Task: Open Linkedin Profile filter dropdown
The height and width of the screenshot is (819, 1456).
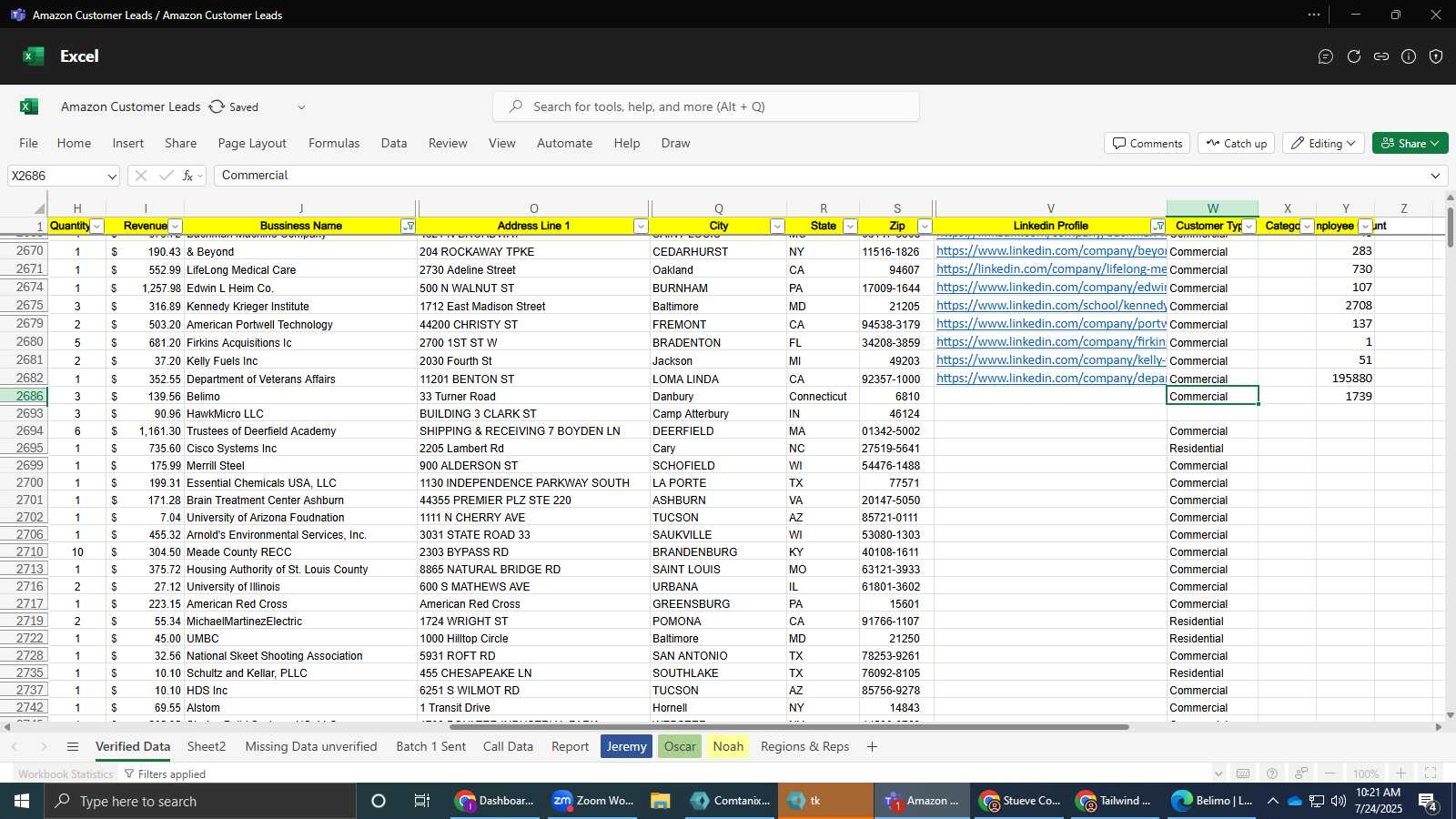Action: 1158,226
